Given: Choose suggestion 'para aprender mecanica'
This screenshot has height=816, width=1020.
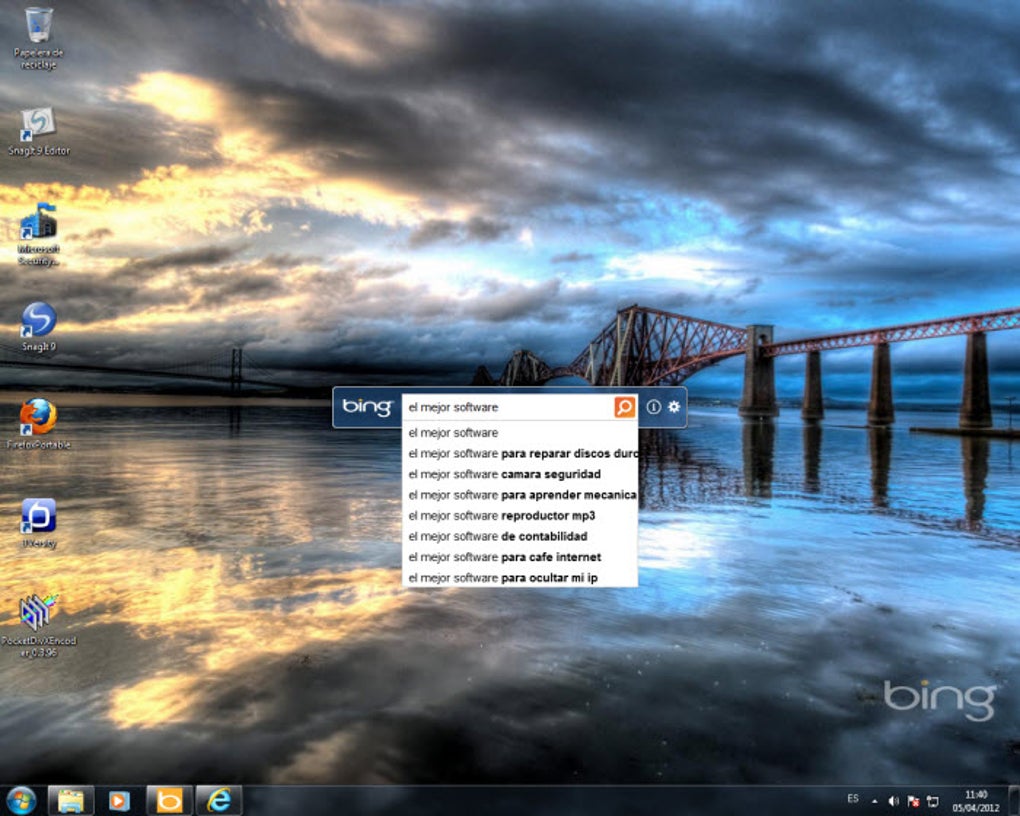Looking at the screenshot, I should 520,495.
